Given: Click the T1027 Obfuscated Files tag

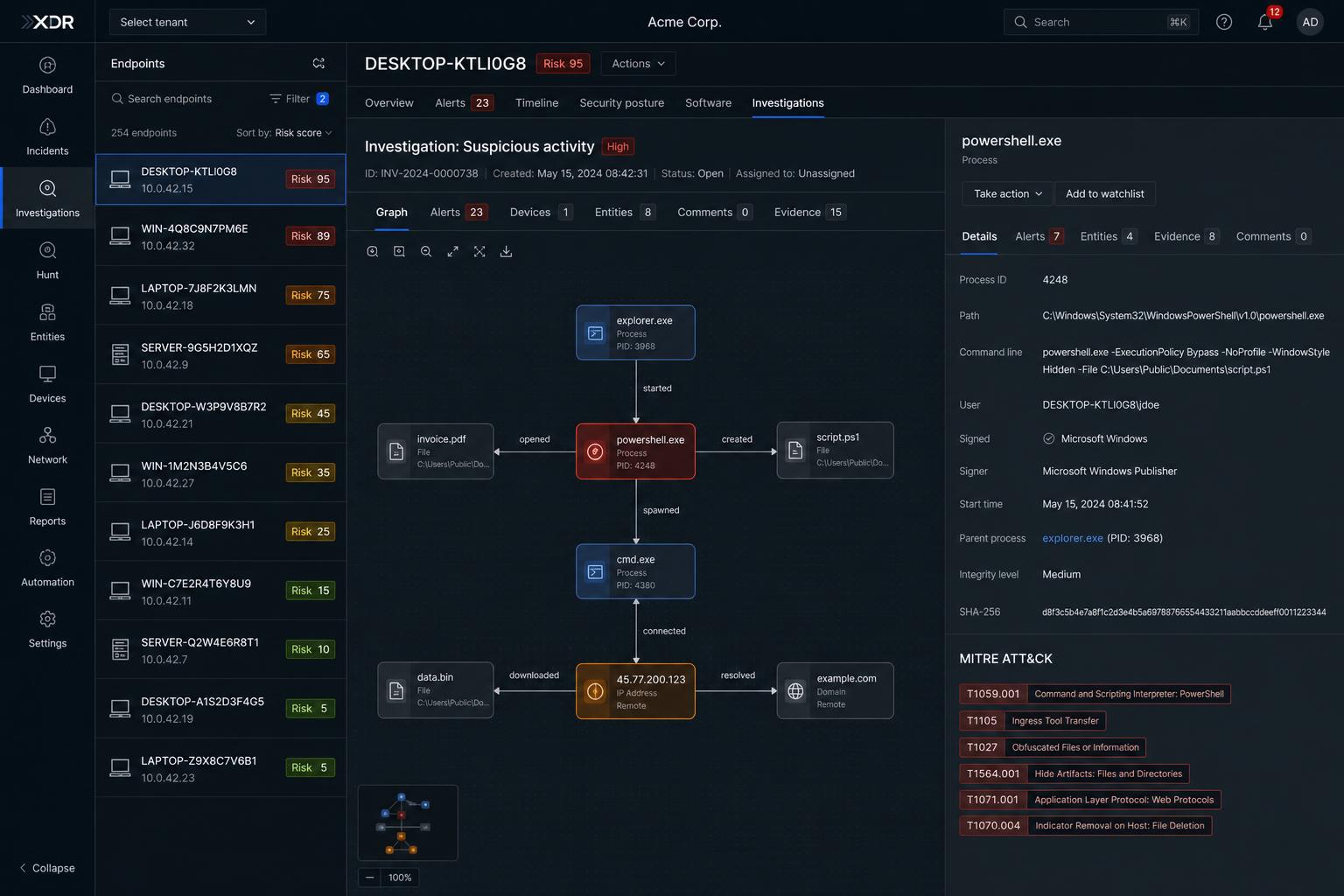Looking at the screenshot, I should click(1053, 747).
